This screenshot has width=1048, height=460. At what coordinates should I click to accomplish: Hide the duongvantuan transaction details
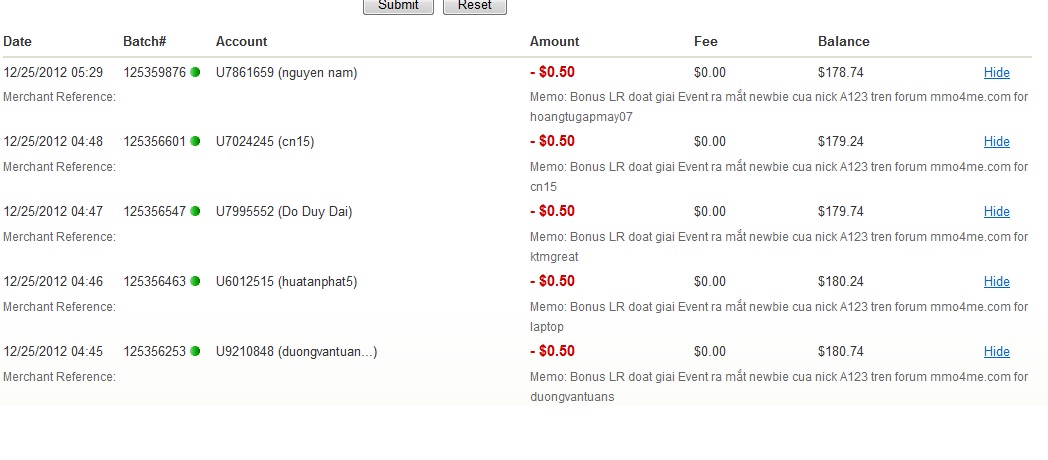point(996,352)
